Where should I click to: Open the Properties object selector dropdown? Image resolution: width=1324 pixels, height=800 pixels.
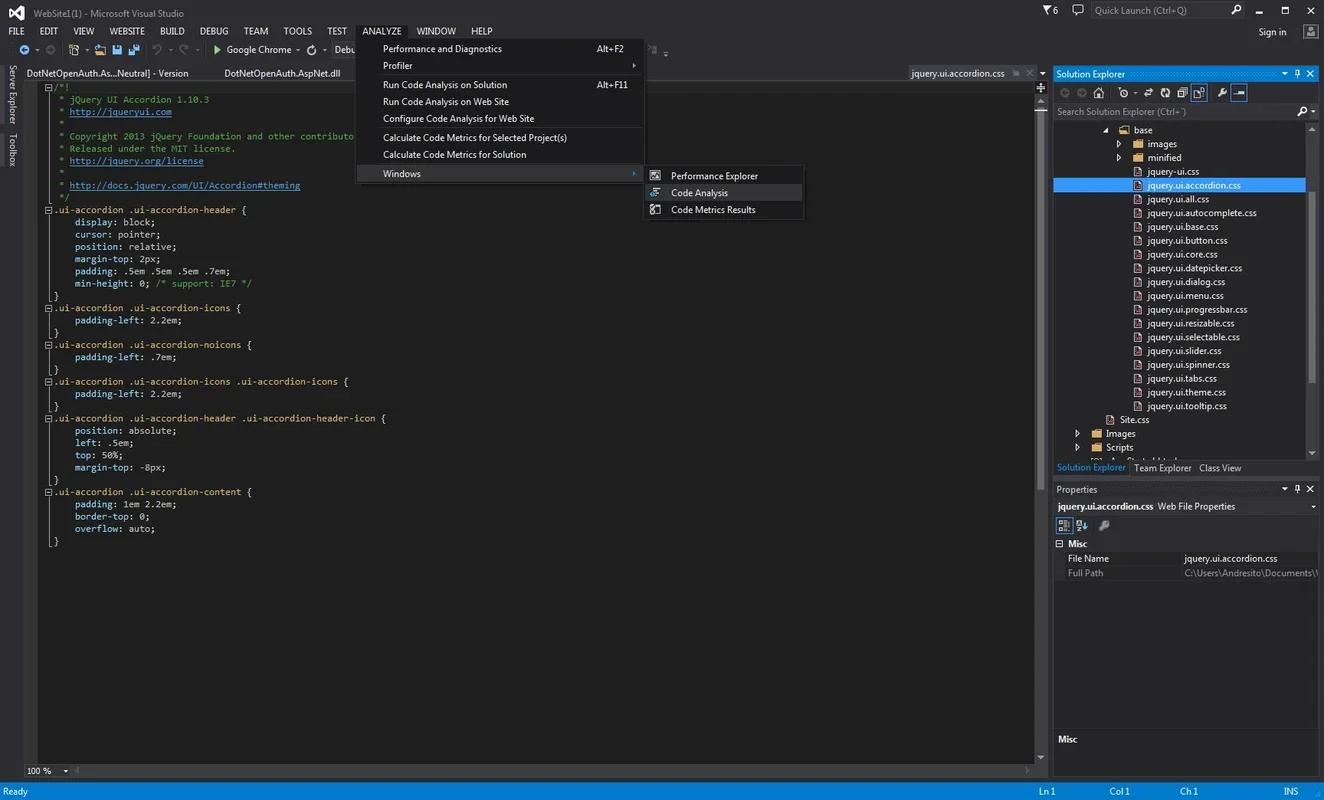point(1314,507)
